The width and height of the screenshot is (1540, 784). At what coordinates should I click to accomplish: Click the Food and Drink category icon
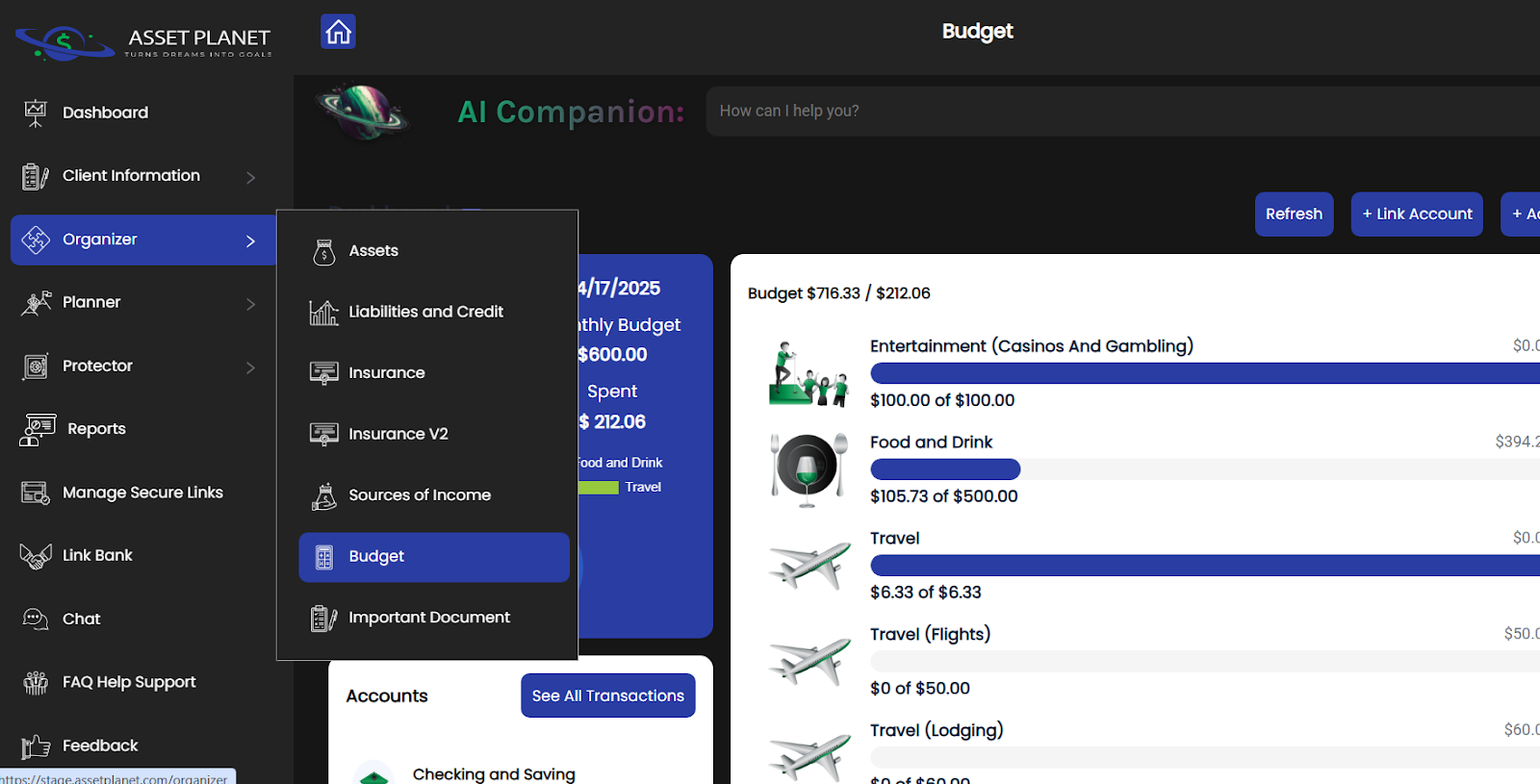808,469
